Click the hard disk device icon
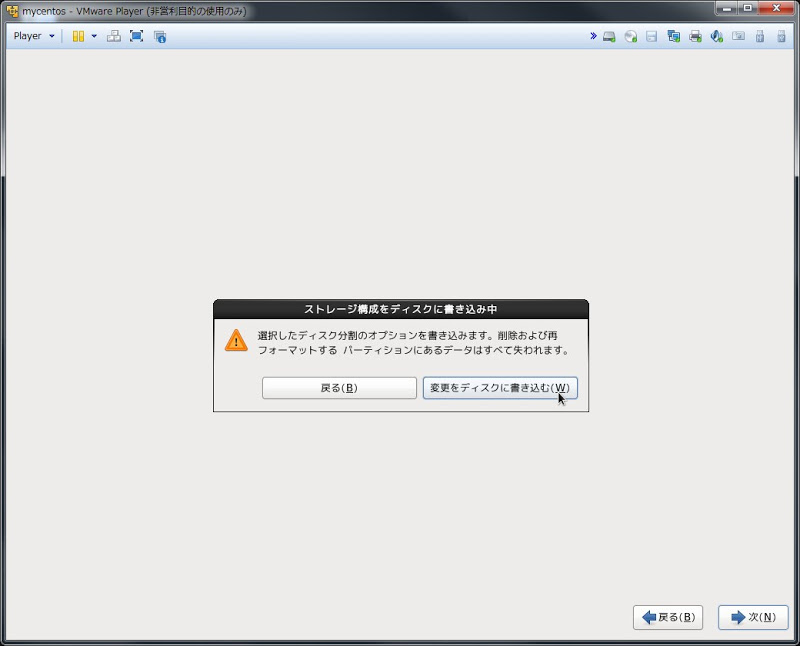This screenshot has width=800, height=646. (608, 36)
